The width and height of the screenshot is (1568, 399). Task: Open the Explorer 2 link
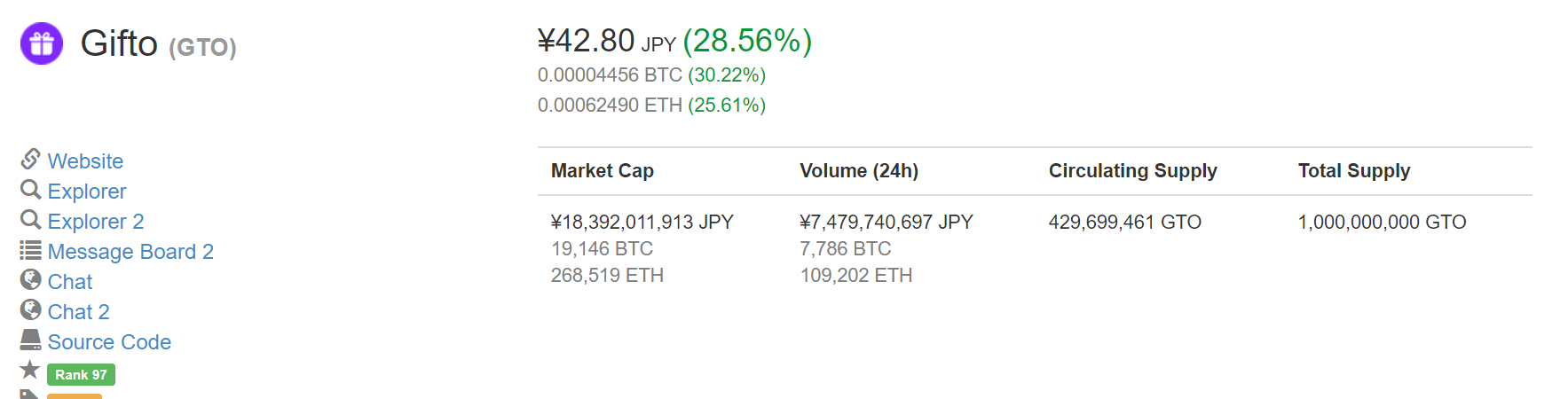[x=96, y=222]
